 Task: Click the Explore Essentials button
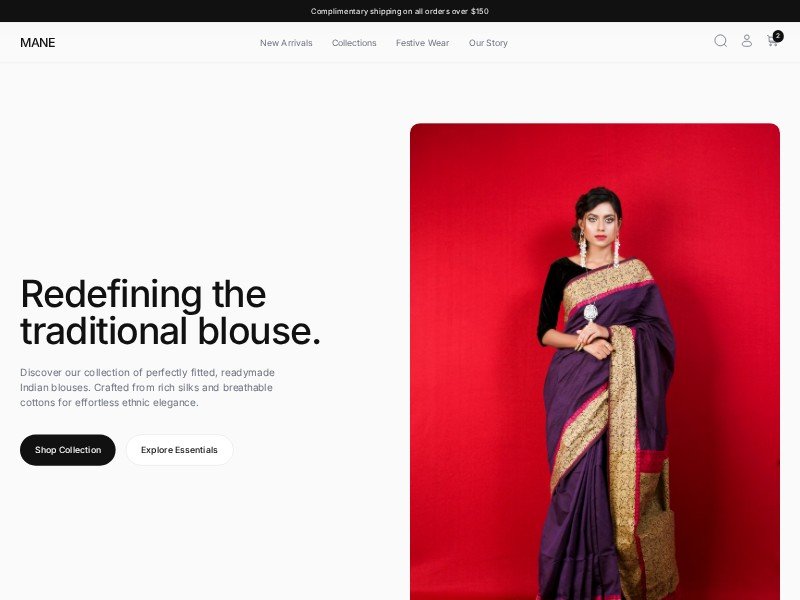(180, 450)
